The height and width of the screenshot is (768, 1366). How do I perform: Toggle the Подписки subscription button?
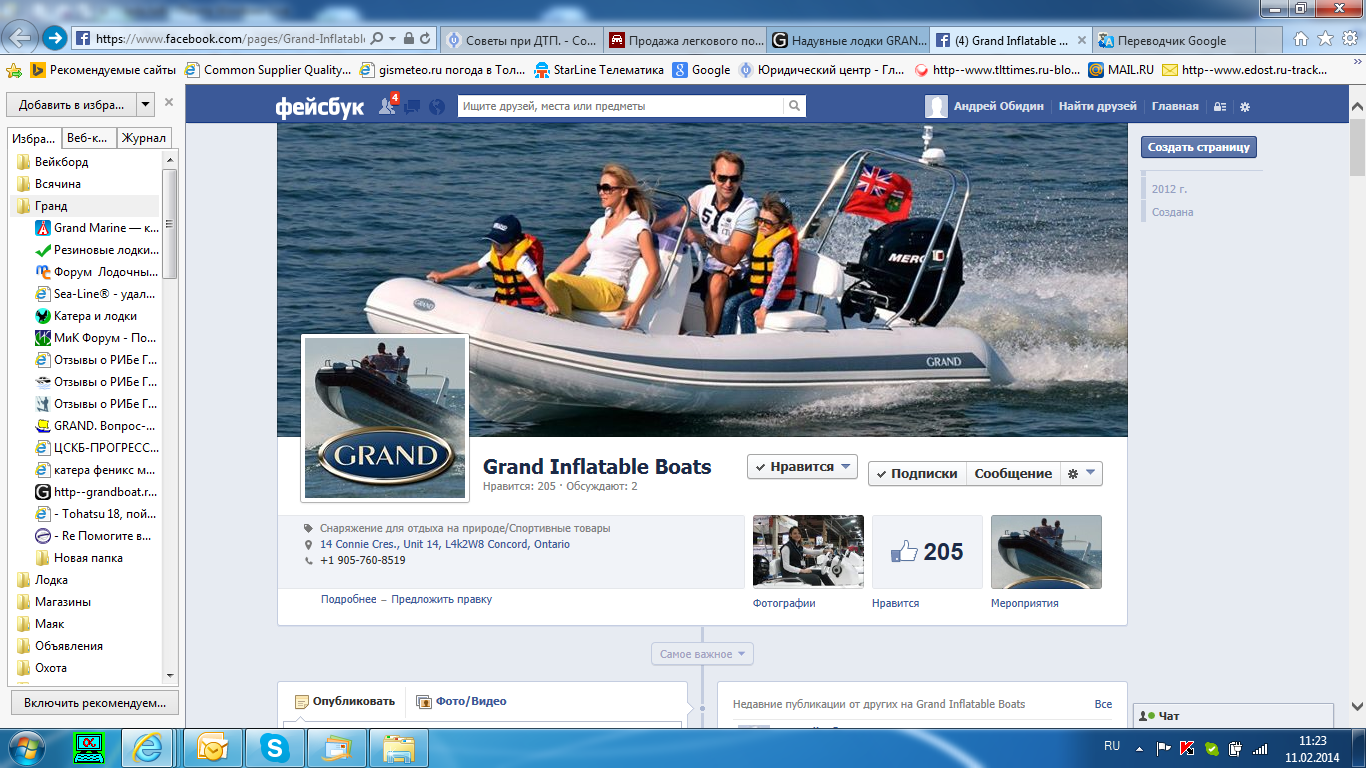916,474
